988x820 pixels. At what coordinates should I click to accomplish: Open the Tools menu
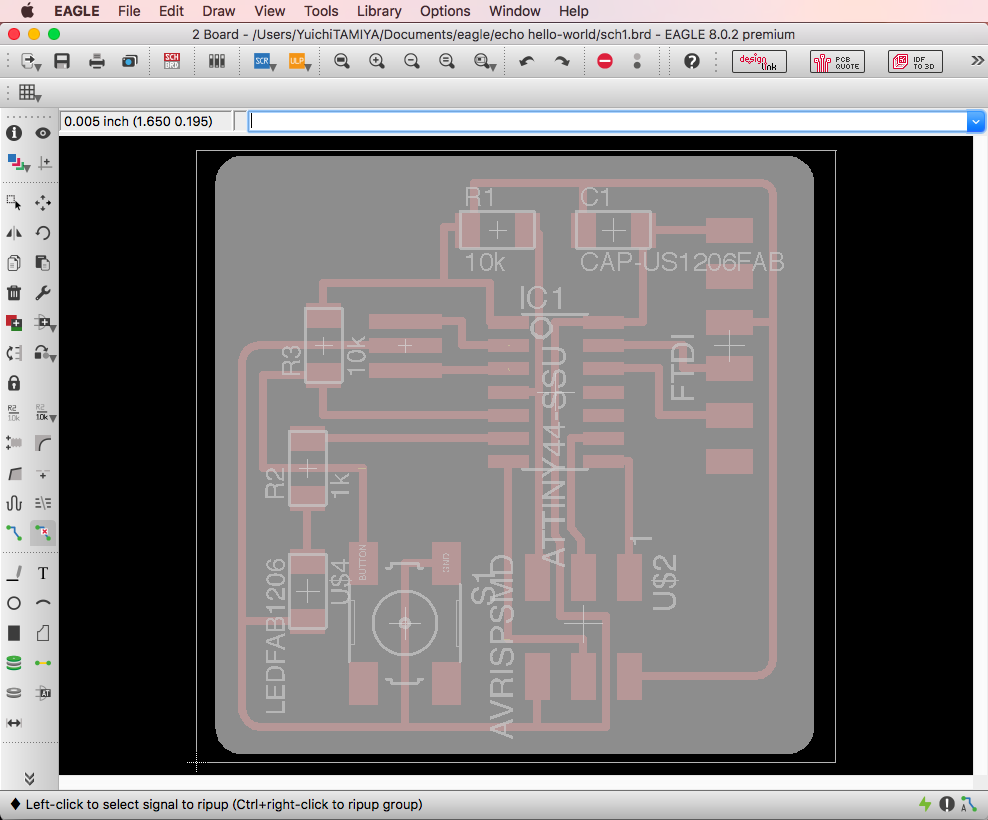321,11
